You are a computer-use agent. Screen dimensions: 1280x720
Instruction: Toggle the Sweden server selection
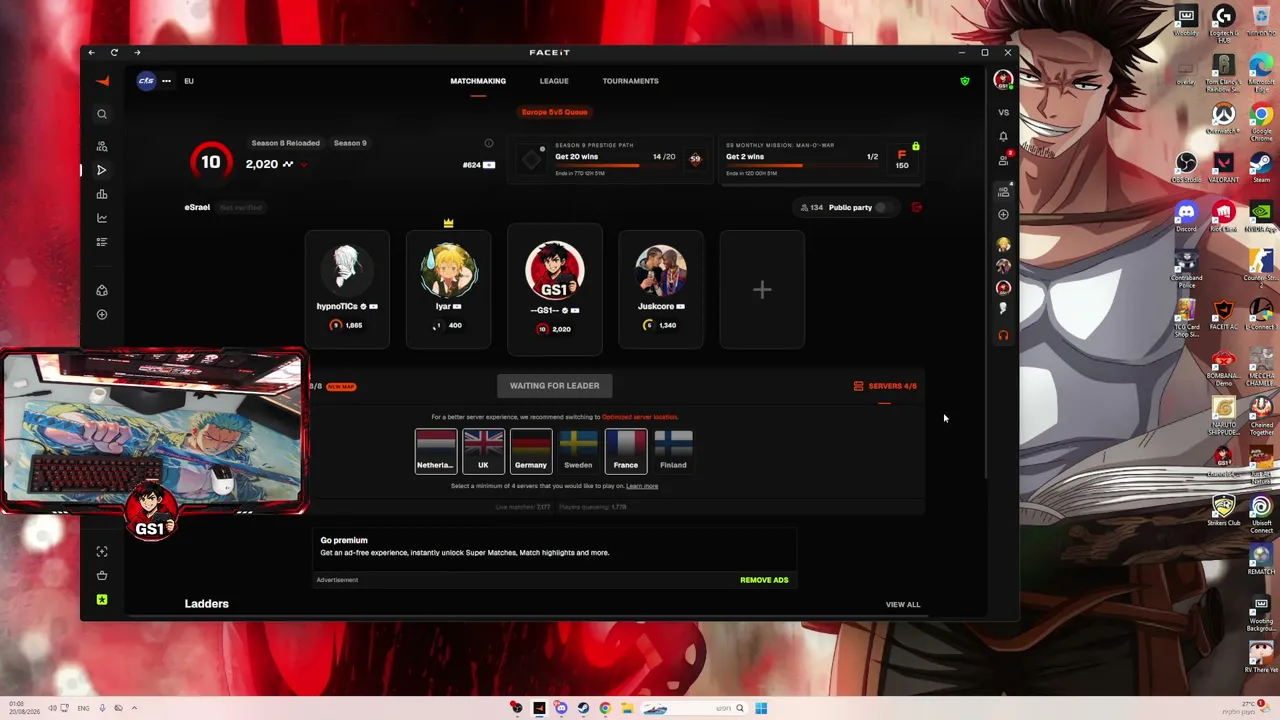(x=578, y=450)
